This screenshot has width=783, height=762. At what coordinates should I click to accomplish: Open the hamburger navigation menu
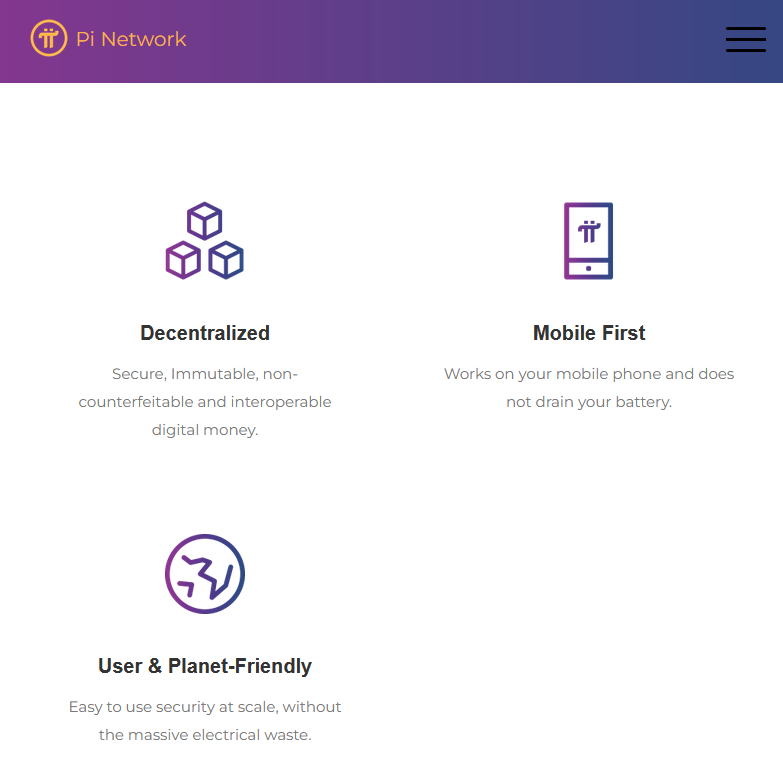pyautogui.click(x=746, y=39)
